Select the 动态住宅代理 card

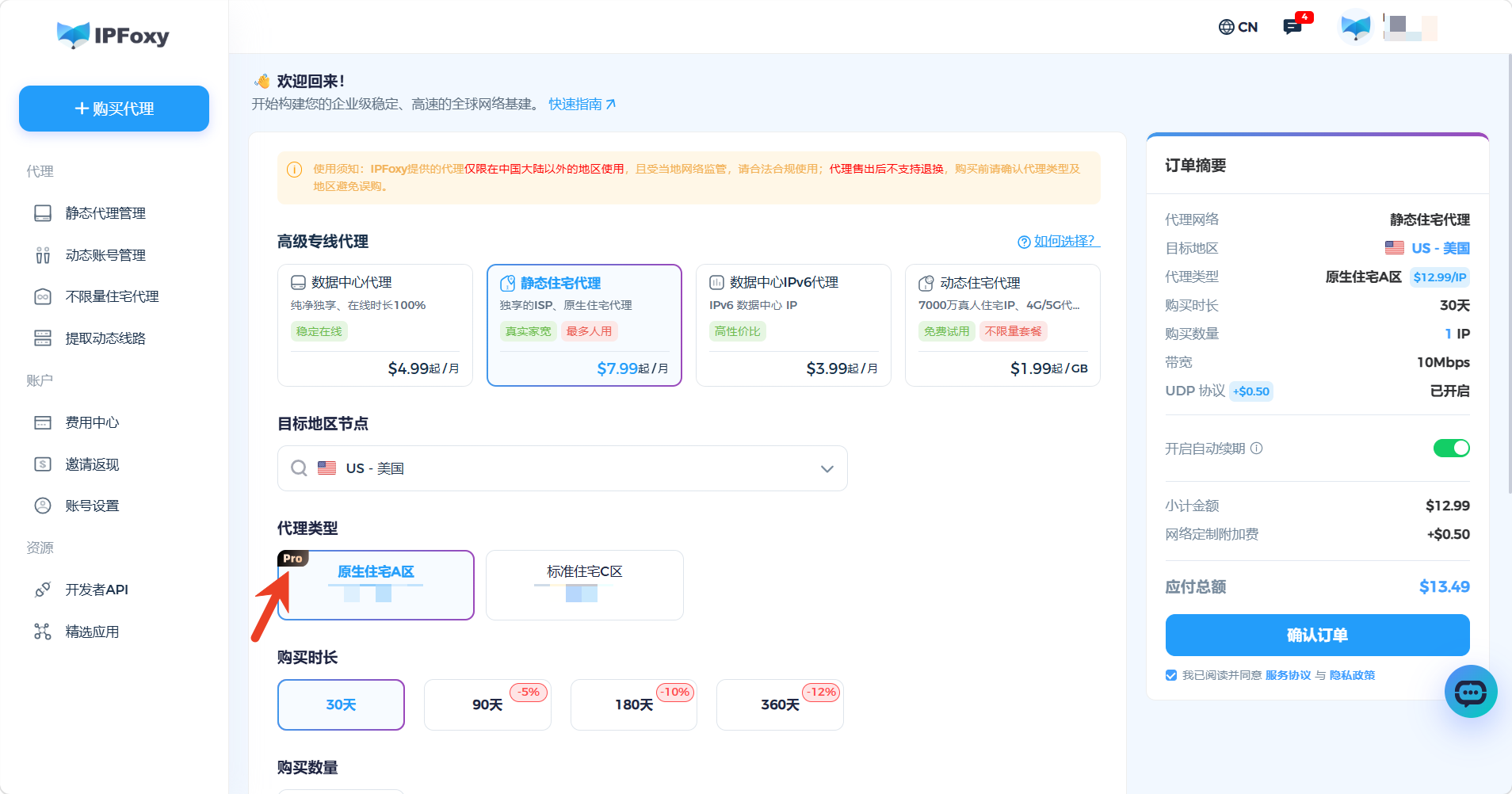tap(1002, 325)
